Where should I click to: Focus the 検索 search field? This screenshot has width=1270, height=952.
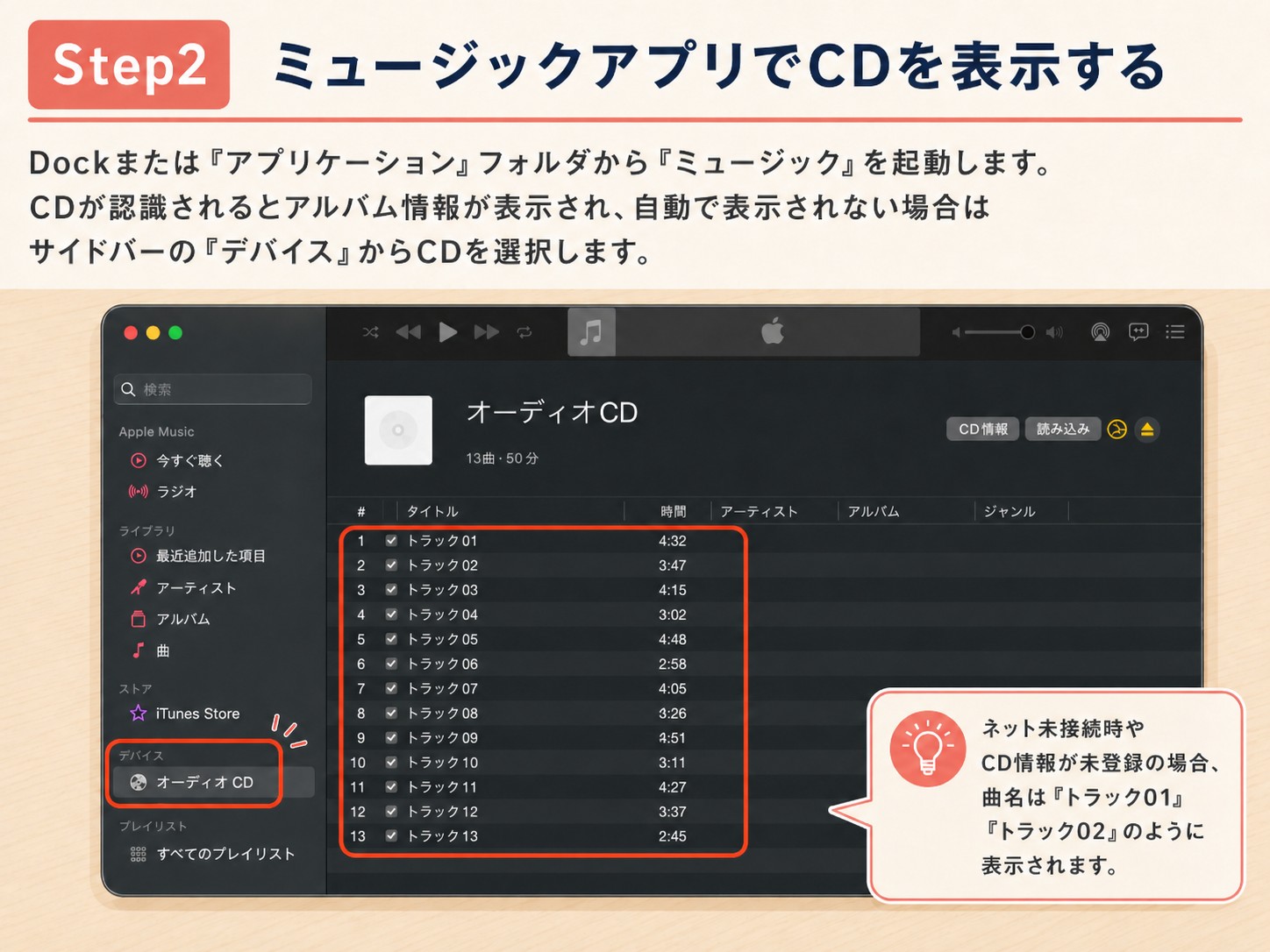(213, 389)
